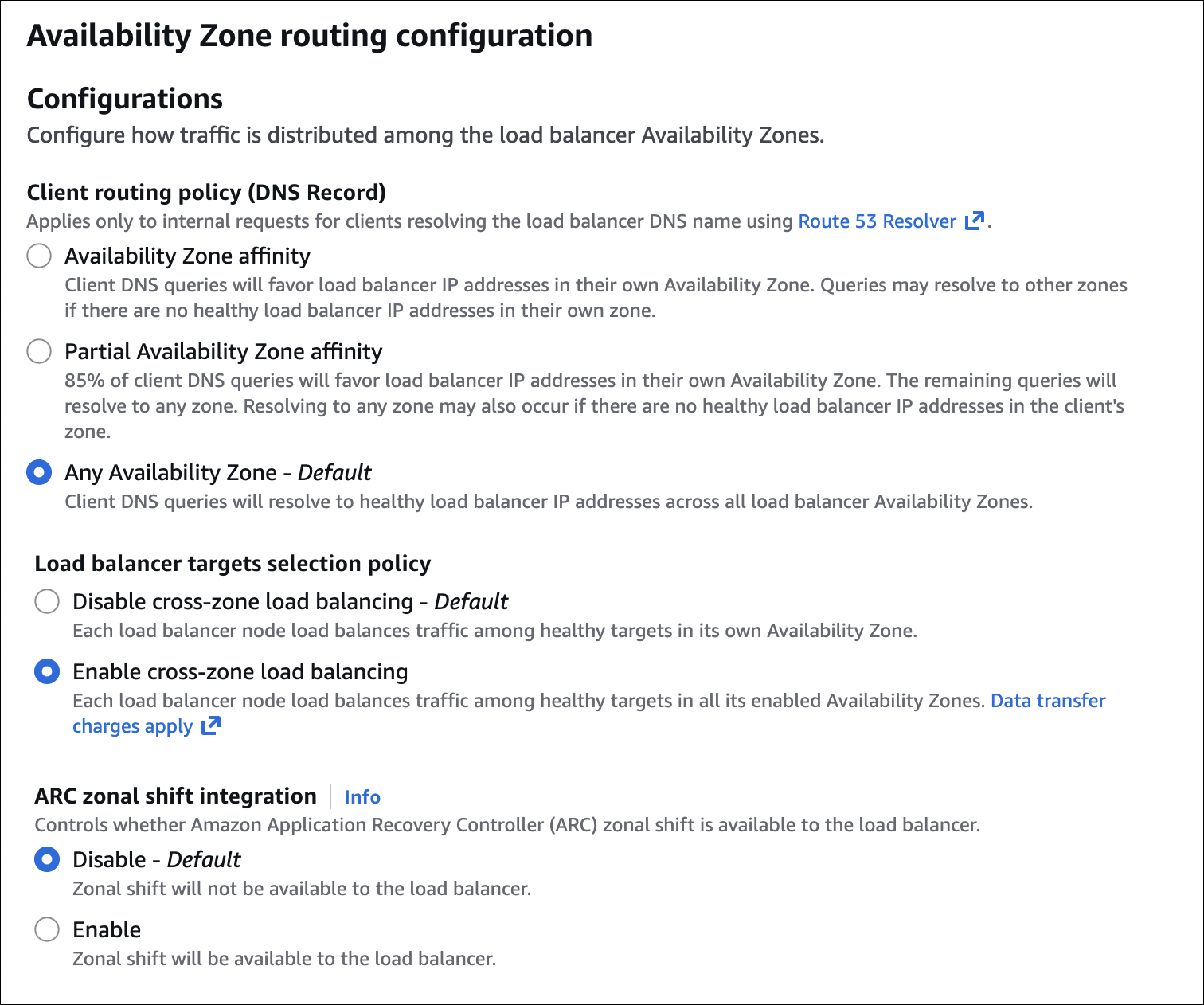
Task: Click 'Any Availability Zone - Default' label
Action: pos(217,473)
